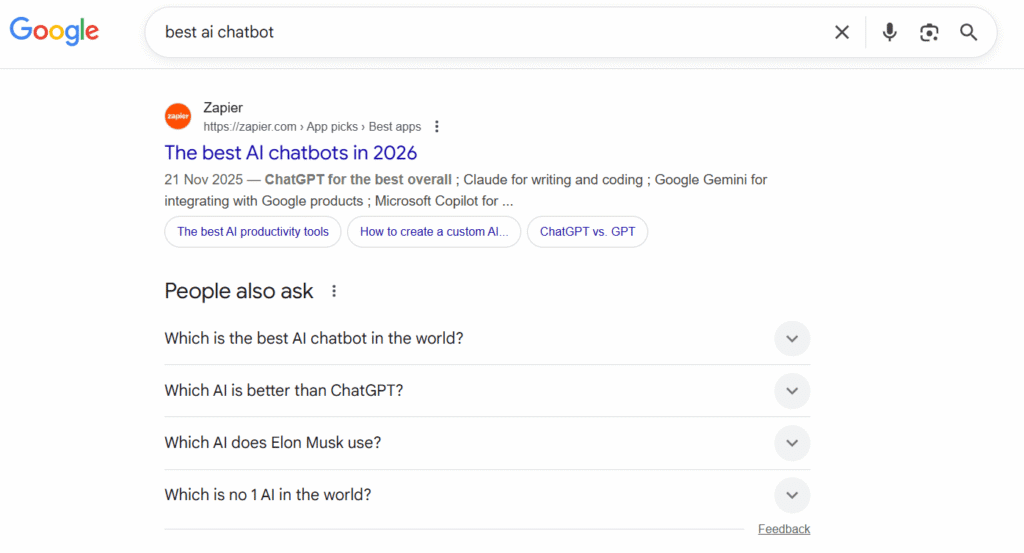Click the Feedback link

[784, 529]
